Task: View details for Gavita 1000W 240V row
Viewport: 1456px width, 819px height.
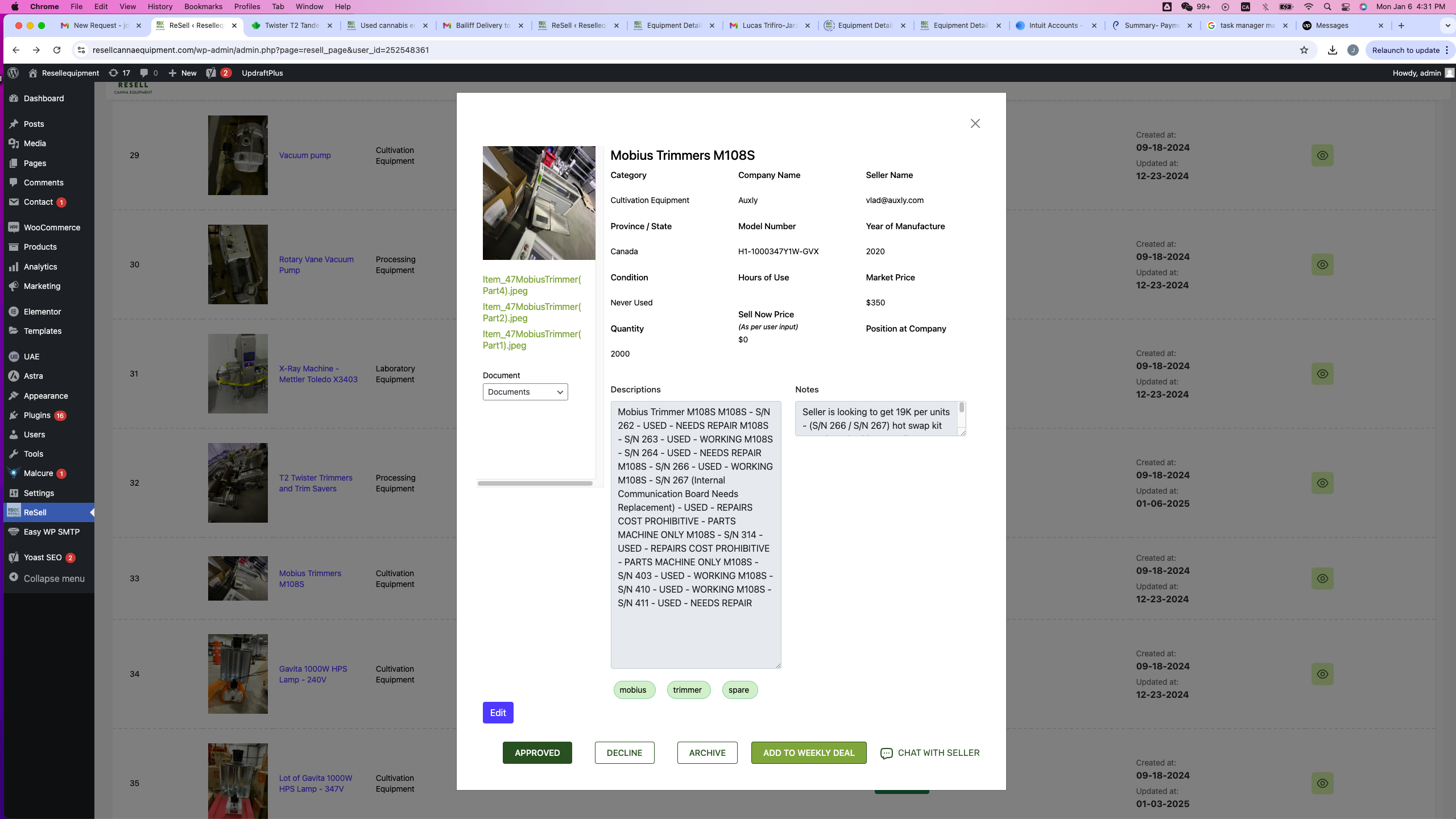Action: point(1322,674)
